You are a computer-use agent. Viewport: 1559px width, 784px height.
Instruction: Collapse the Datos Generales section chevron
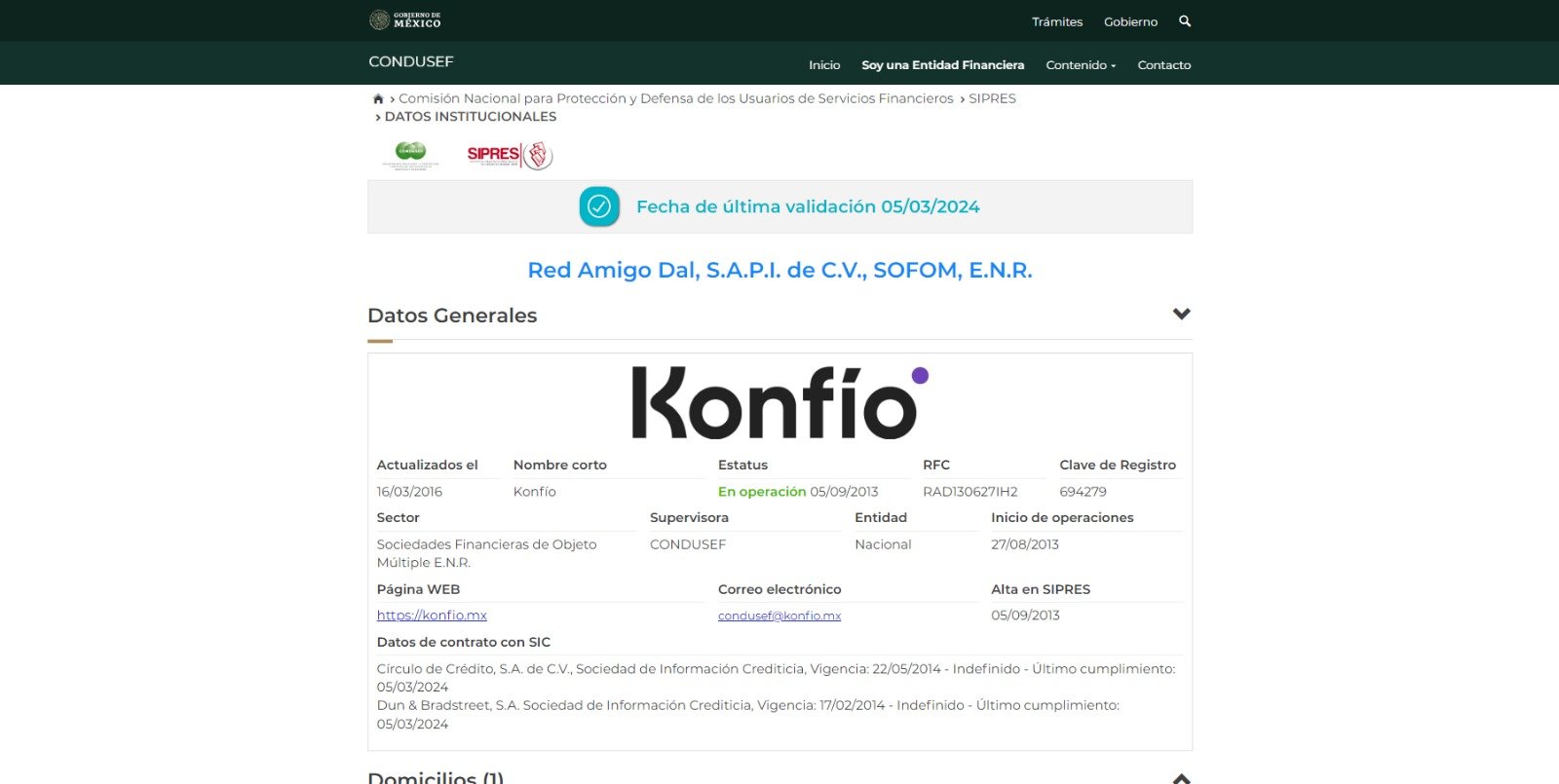pos(1182,314)
